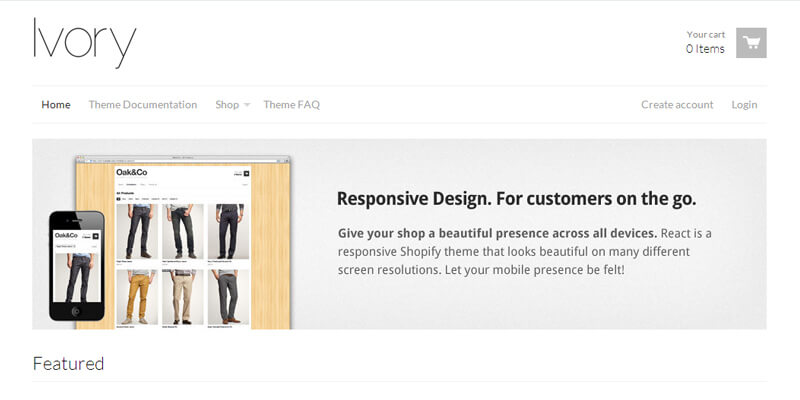Open the 0 Items cart link
800x400 pixels.
pyautogui.click(x=705, y=49)
